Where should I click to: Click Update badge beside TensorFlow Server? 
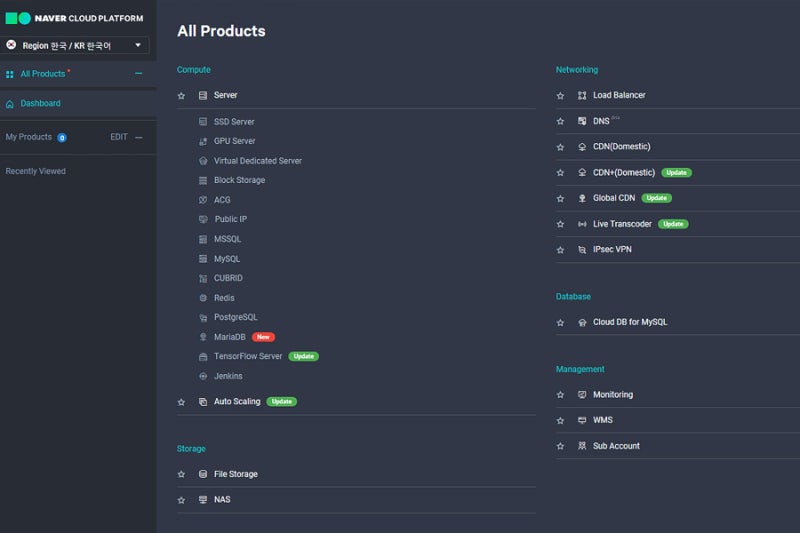[x=304, y=357]
